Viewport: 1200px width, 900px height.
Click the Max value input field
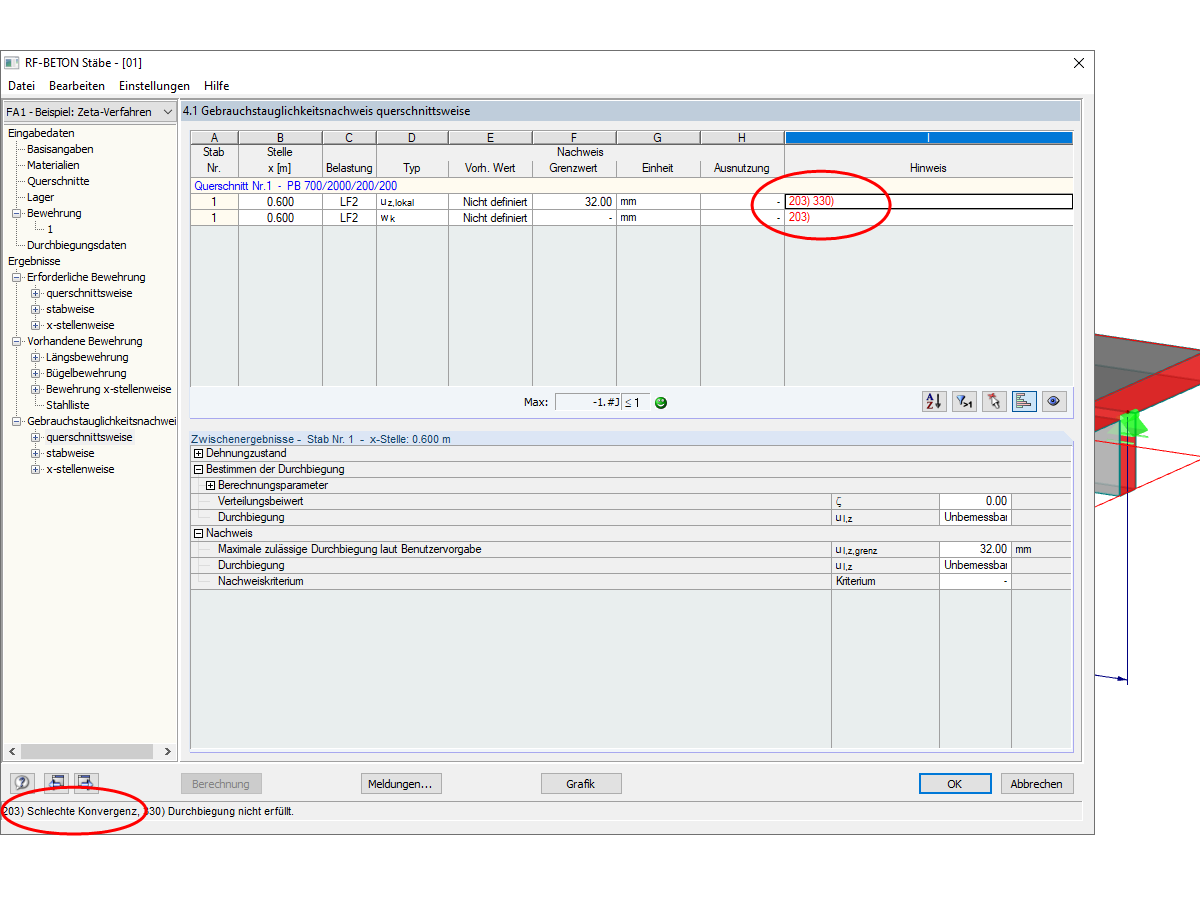click(588, 402)
